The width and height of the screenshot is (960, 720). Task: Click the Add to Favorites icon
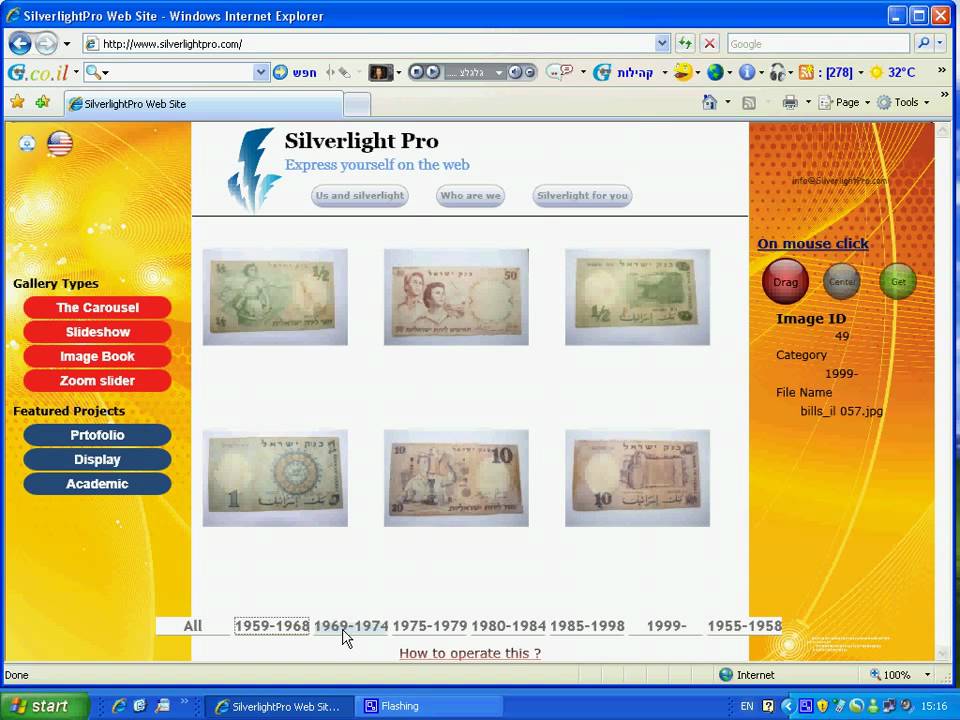click(x=42, y=102)
